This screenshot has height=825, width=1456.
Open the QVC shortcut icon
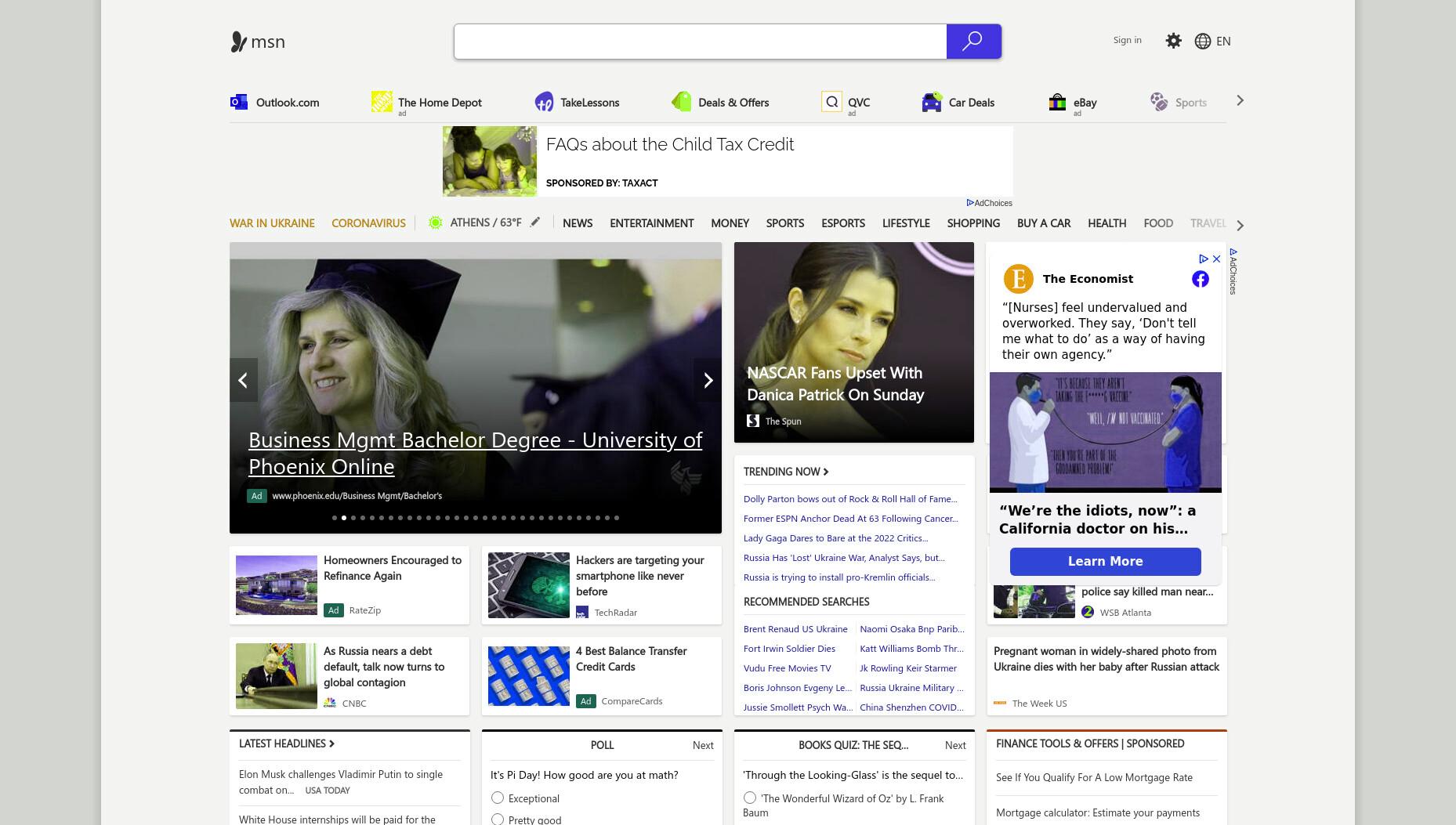pyautogui.click(x=831, y=102)
